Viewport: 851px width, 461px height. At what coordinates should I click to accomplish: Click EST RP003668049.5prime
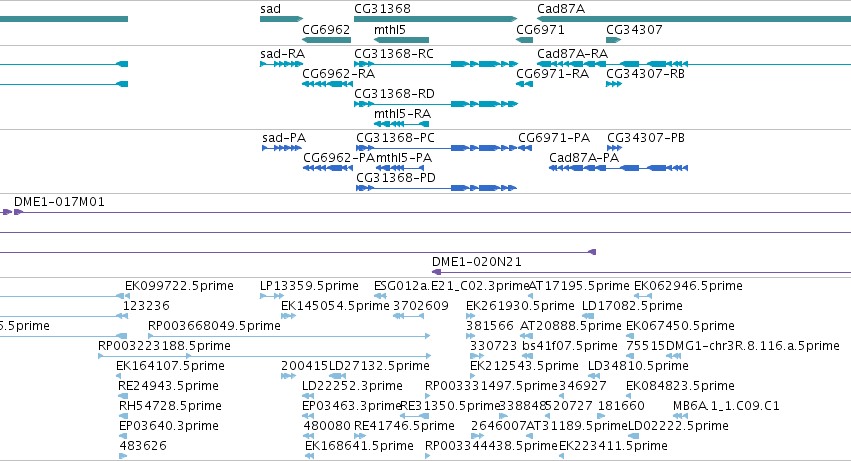pos(214,326)
